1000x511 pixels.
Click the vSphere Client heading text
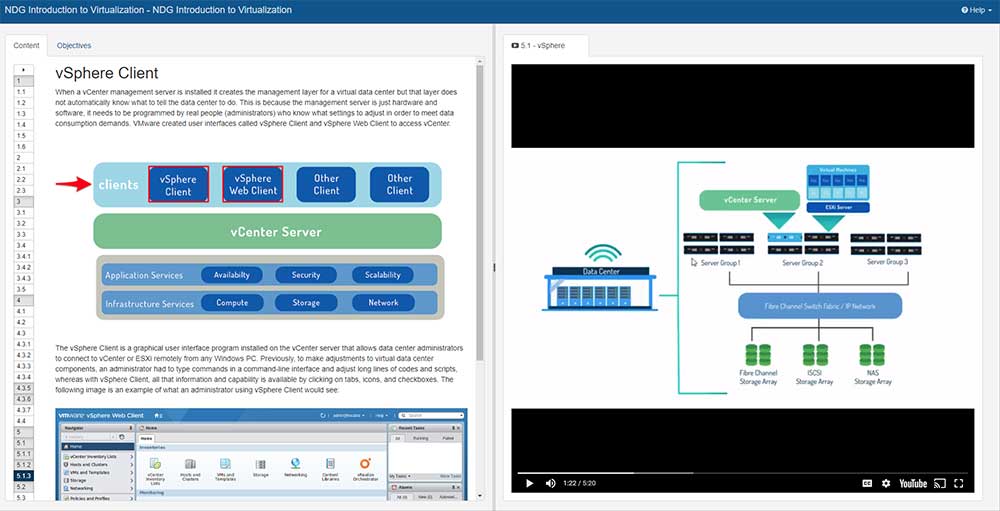107,73
